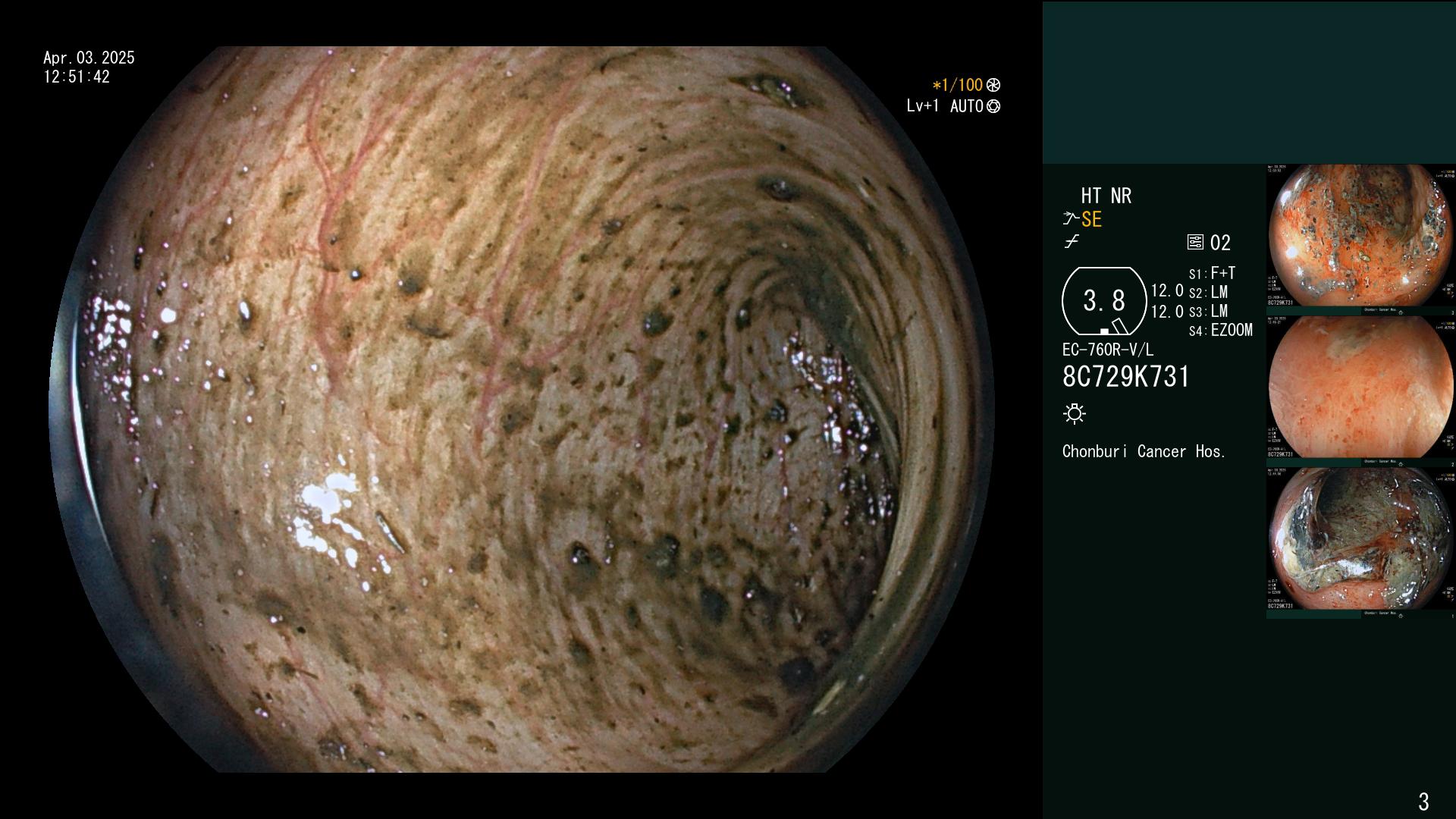This screenshot has width=1456, height=819.
Task: Click the Chonburi Cancer Hos. label
Action: 1144,451
